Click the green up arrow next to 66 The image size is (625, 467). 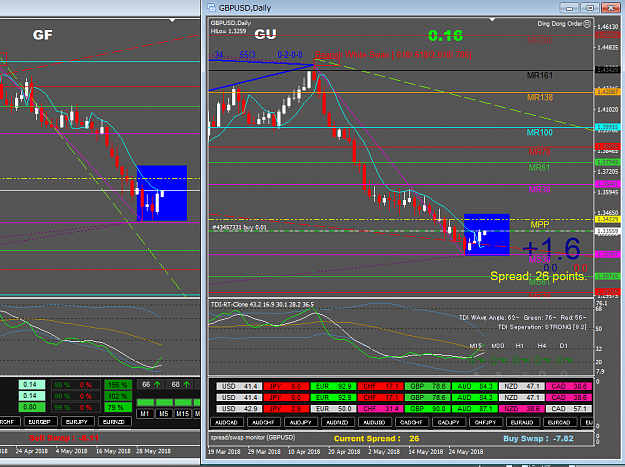[x=157, y=385]
